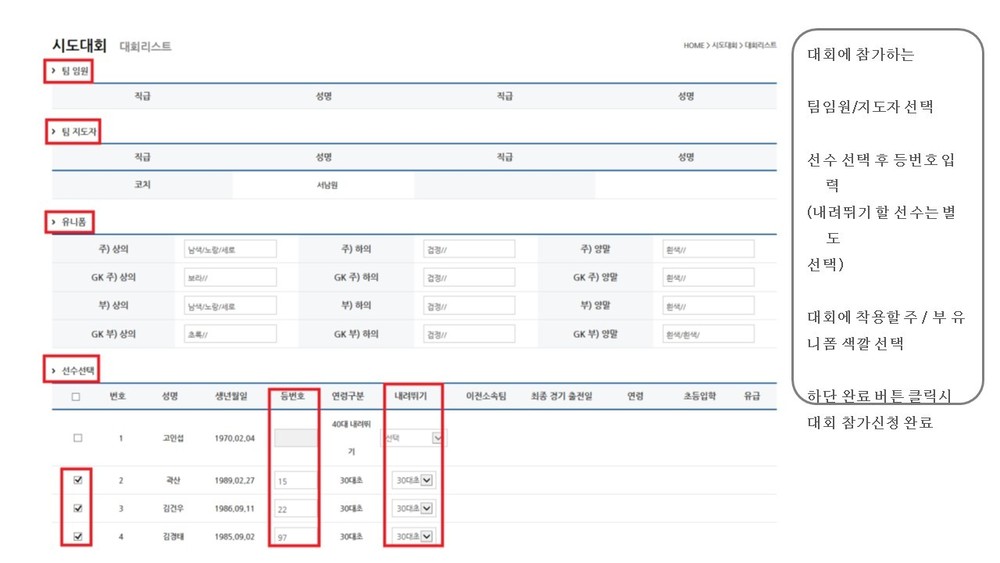Image resolution: width=1000 pixels, height=563 pixels.
Task: Expand the 팀 지도자 section arrow
Action: tap(54, 132)
